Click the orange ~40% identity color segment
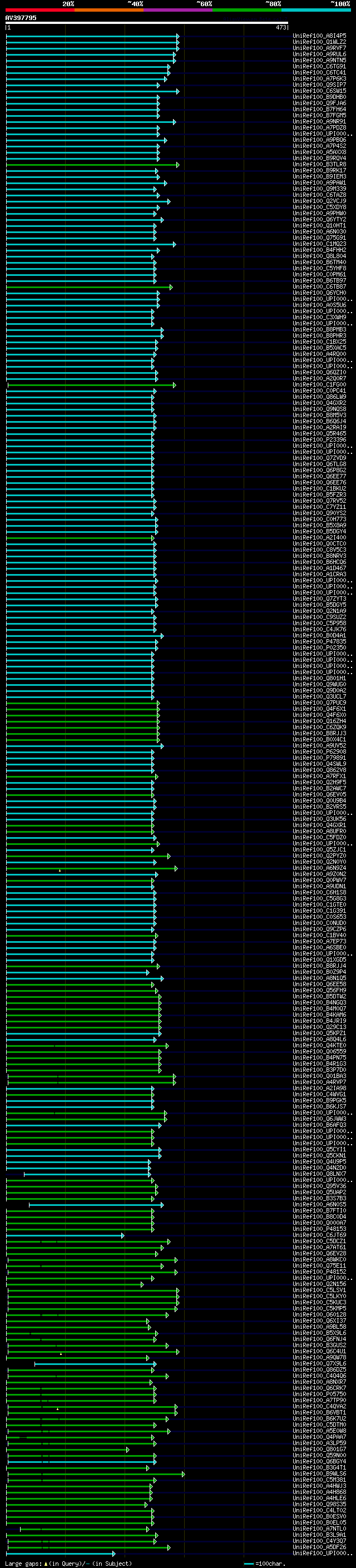This screenshot has height=1568, width=356. pyautogui.click(x=109, y=10)
